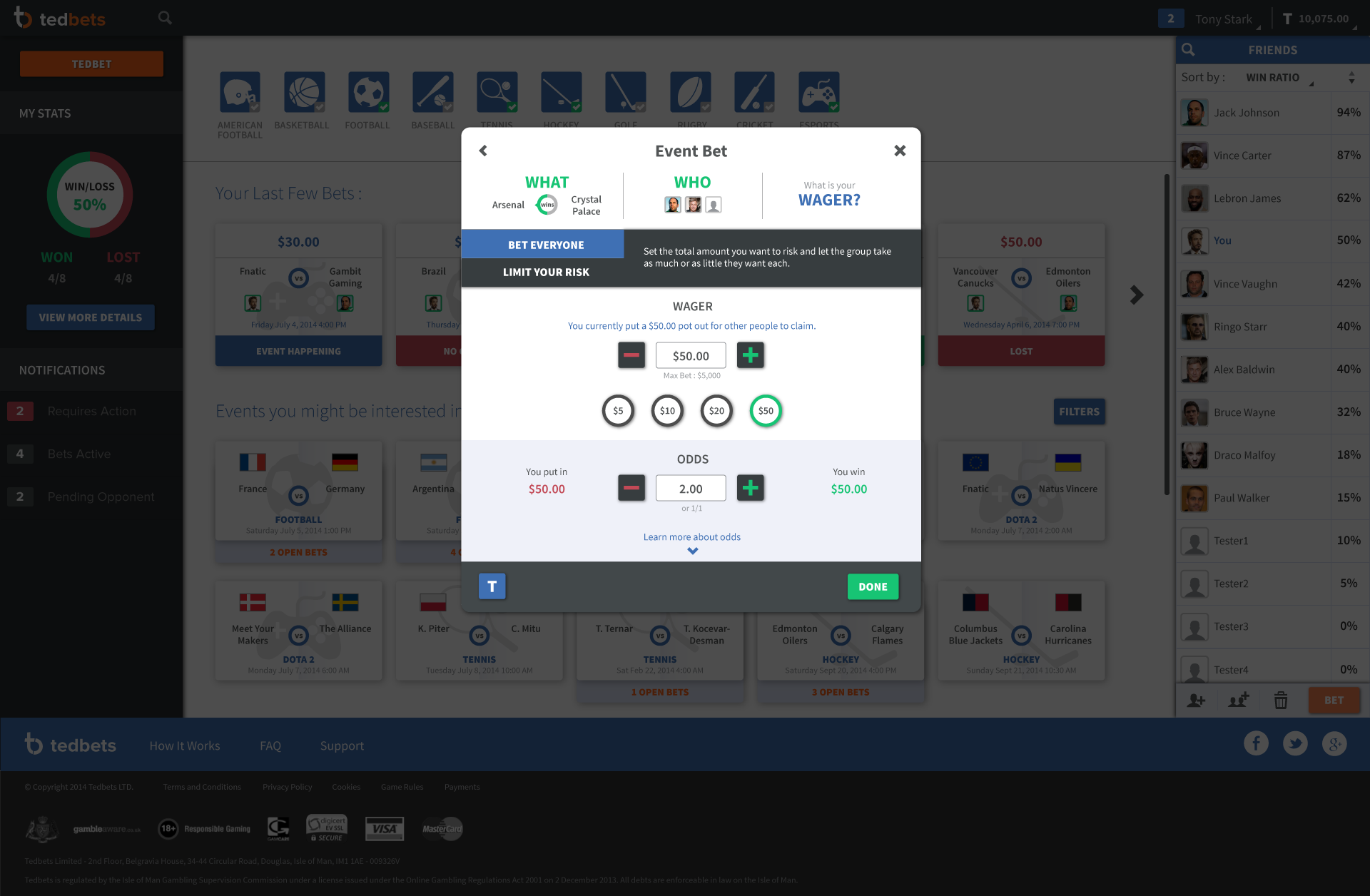1370x896 pixels.
Task: Click the blue T currency icon in dialog
Action: [492, 586]
